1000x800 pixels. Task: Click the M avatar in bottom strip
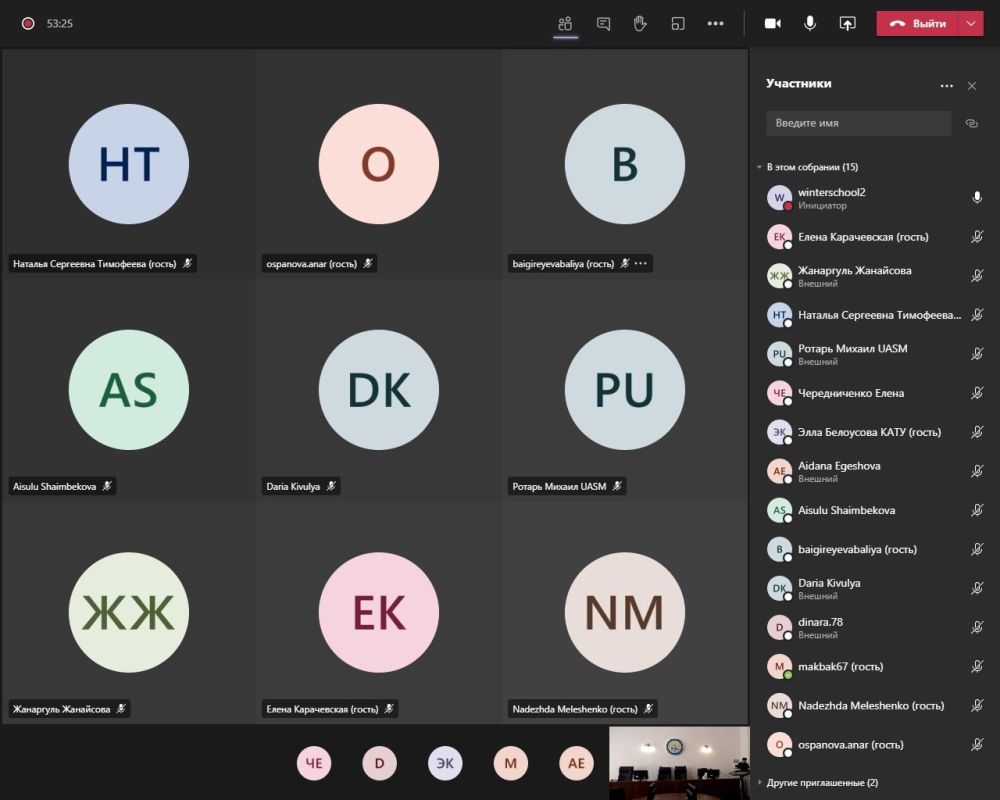511,763
